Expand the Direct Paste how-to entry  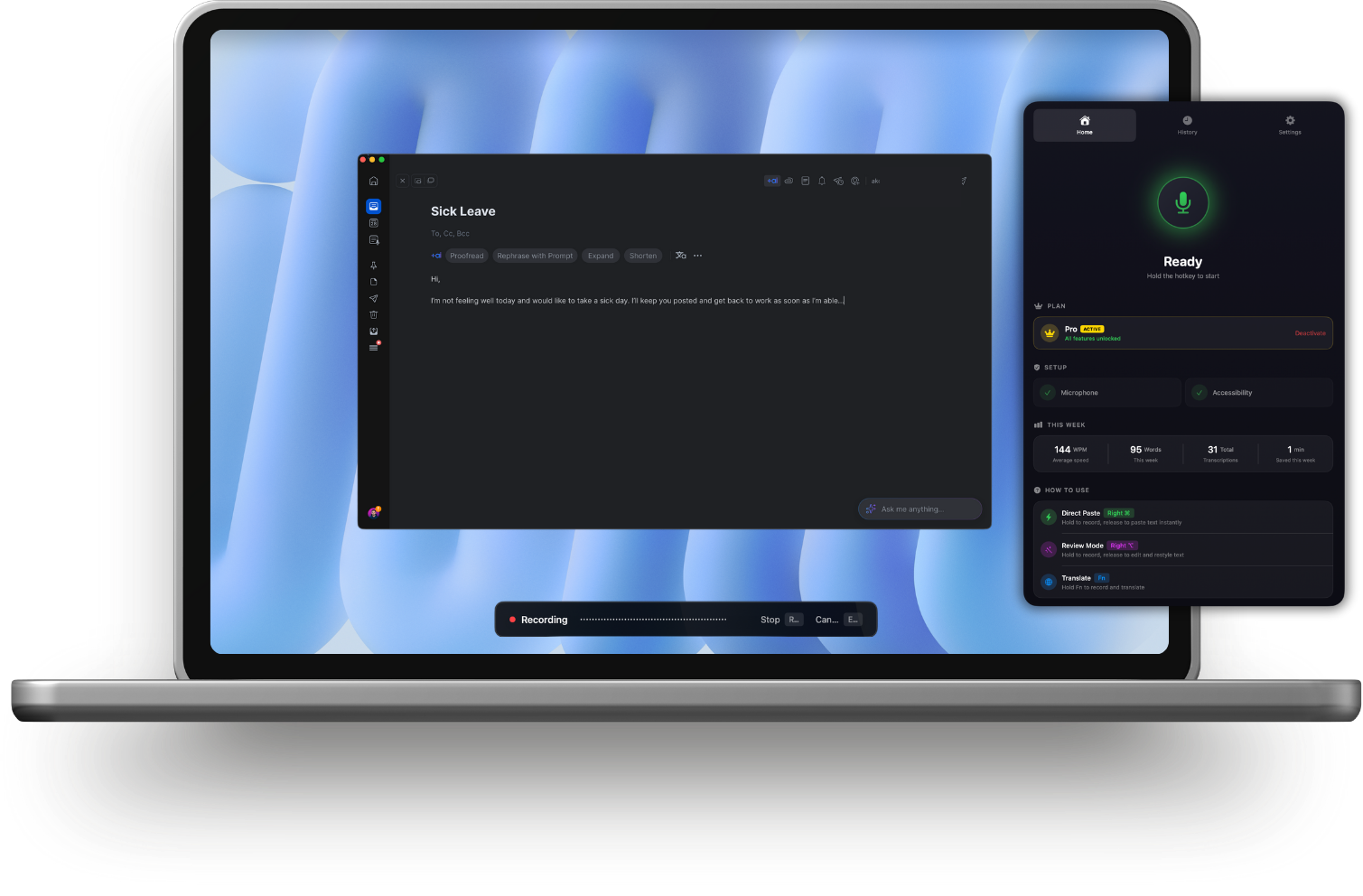click(1183, 517)
